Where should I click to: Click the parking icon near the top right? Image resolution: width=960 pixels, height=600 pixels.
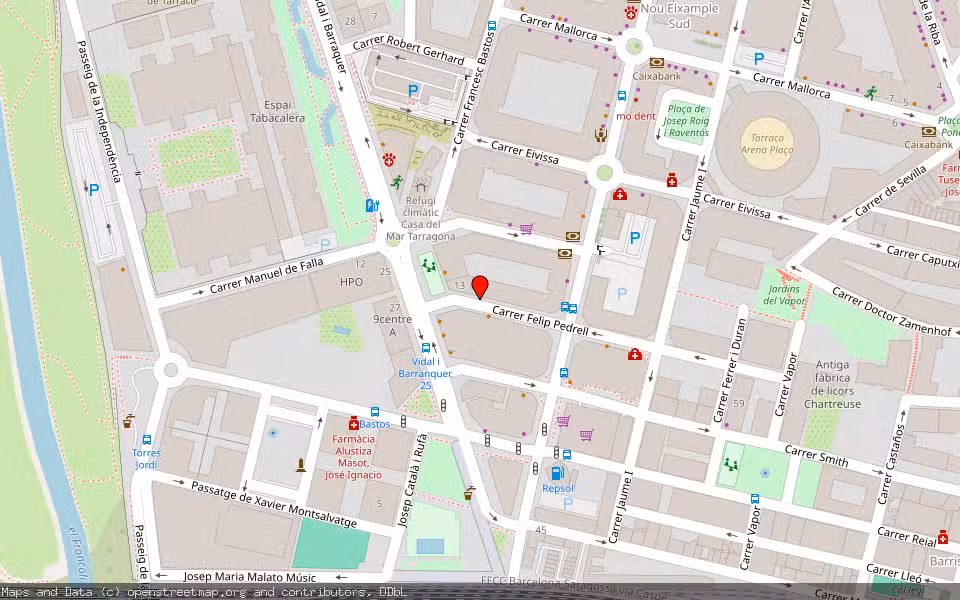759,59
